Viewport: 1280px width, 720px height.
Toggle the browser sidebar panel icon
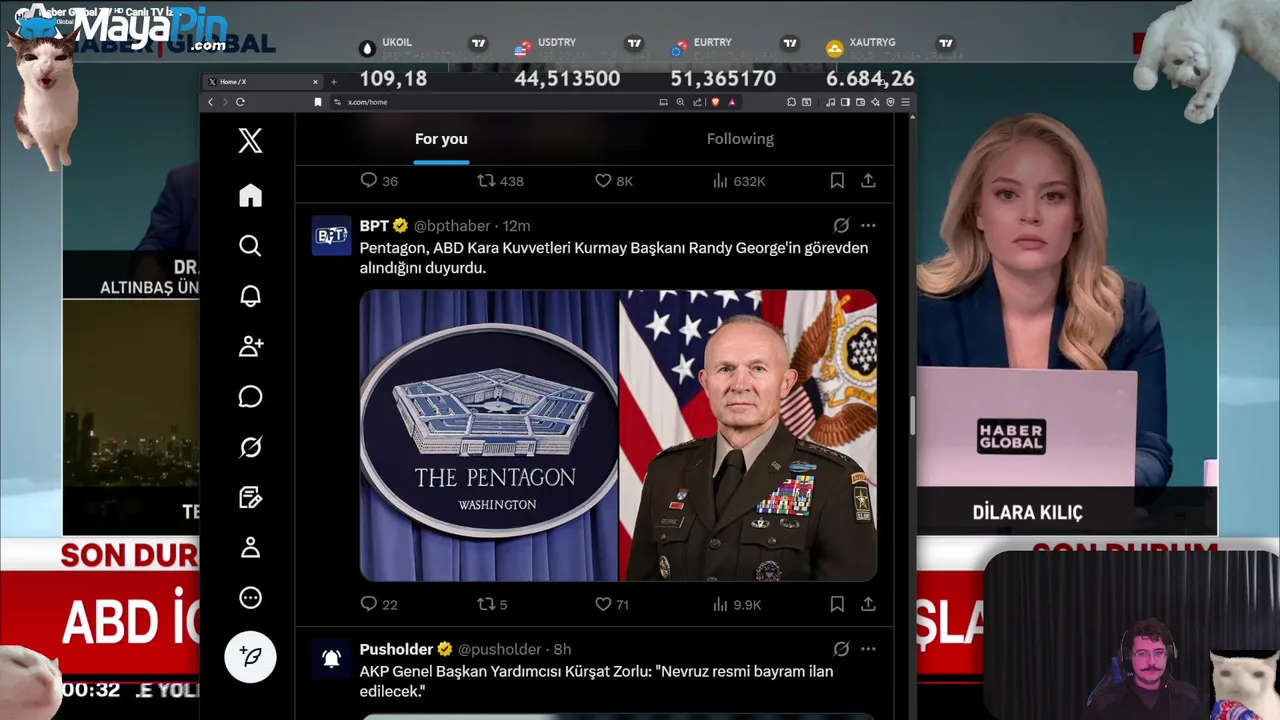[845, 102]
